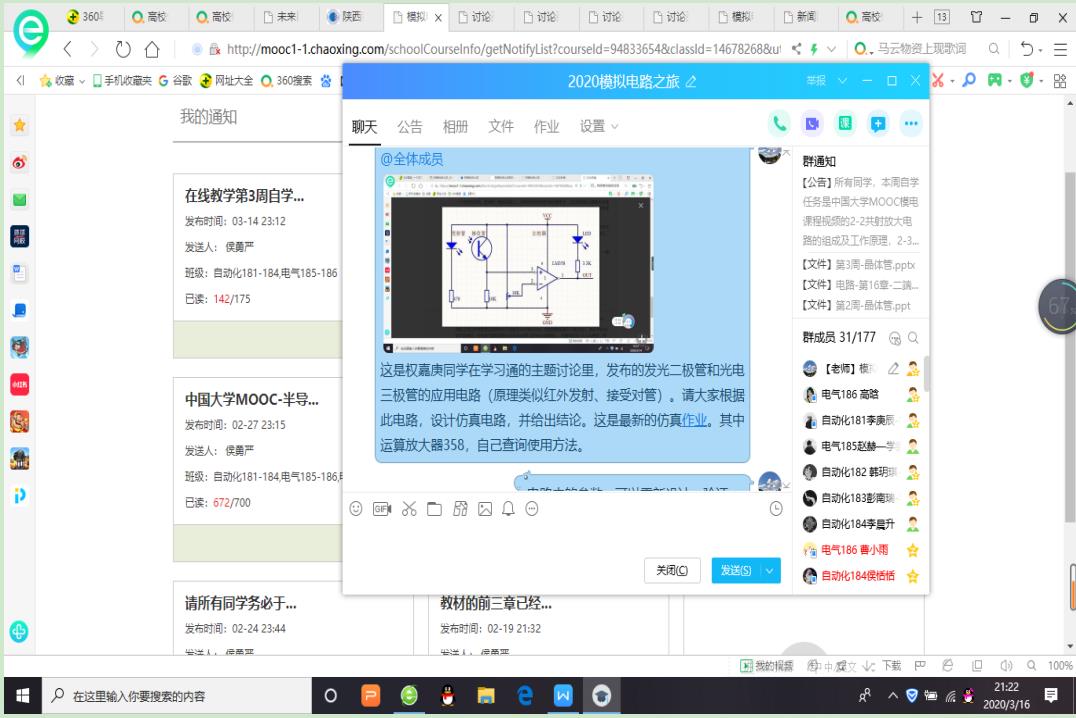Click the GIF video button
The height and width of the screenshot is (718, 1076).
click(381, 509)
